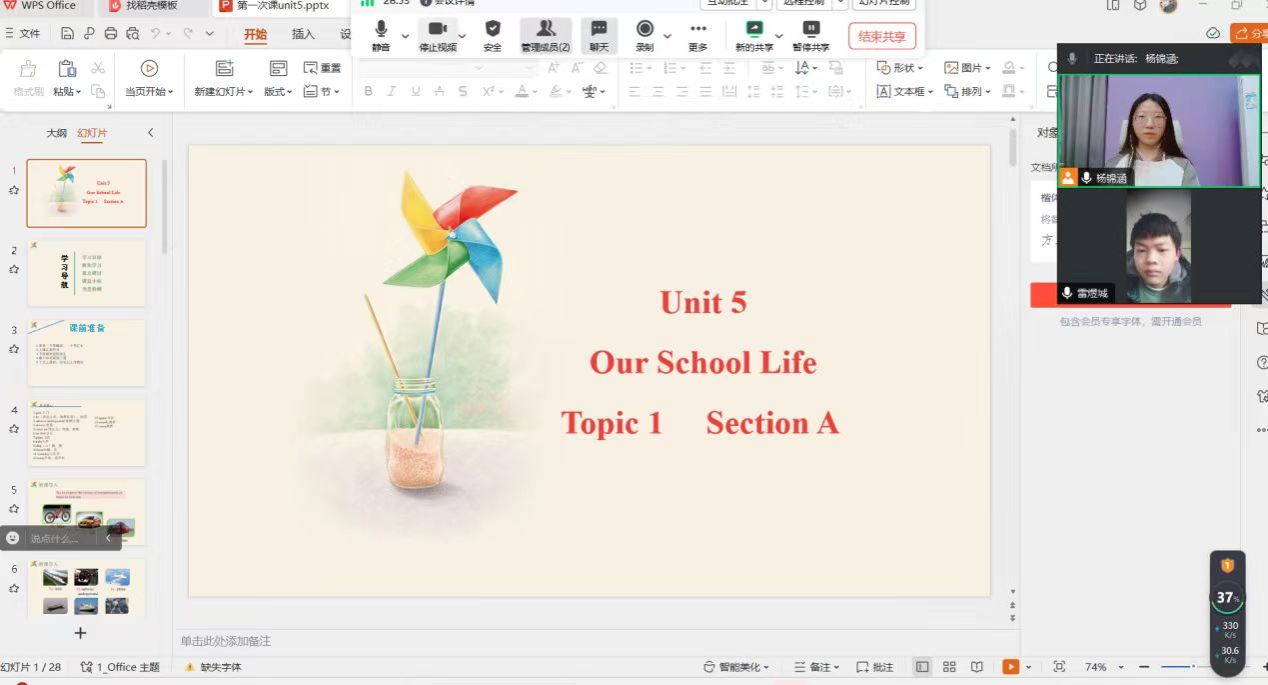The width and height of the screenshot is (1268, 685).
Task: Click the save icon in quick access toolbar
Action: pyautogui.click(x=67, y=33)
